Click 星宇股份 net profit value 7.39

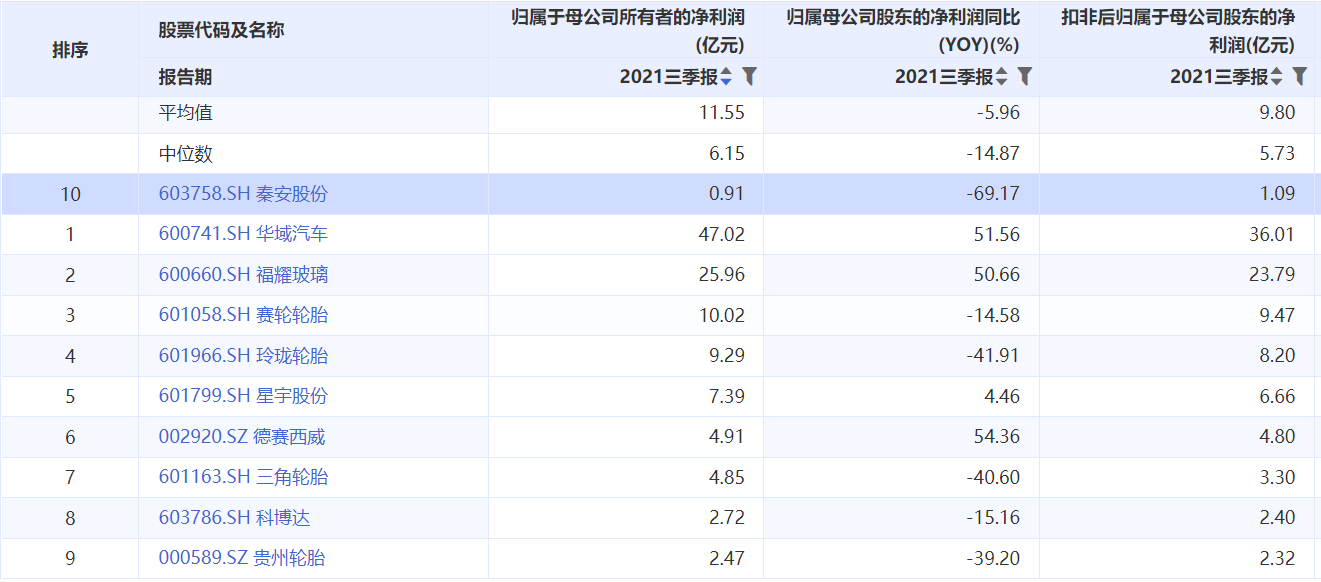pos(726,396)
